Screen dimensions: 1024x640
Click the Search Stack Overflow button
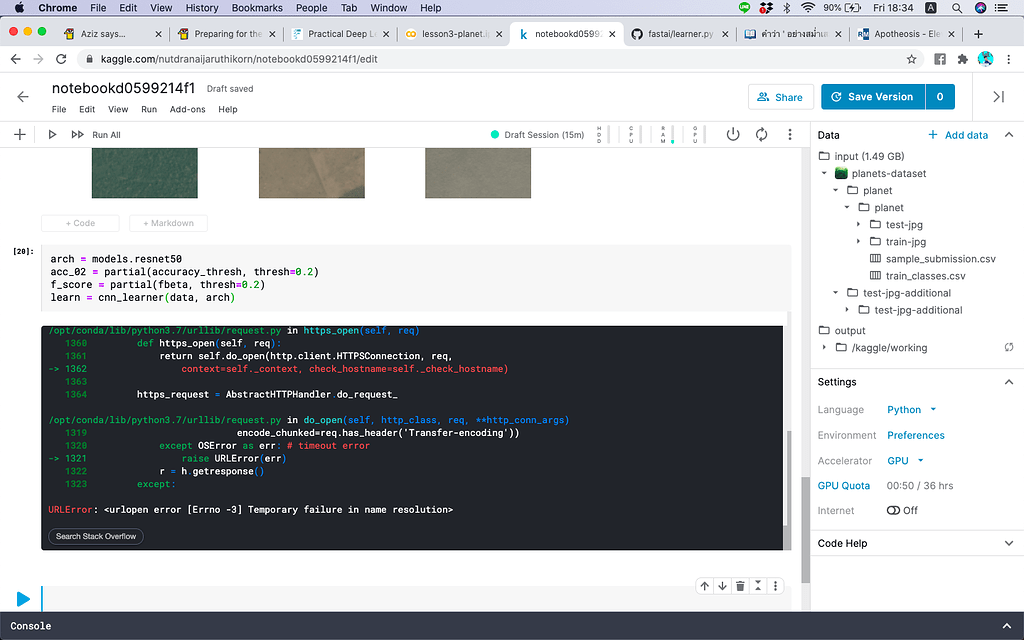(x=95, y=536)
